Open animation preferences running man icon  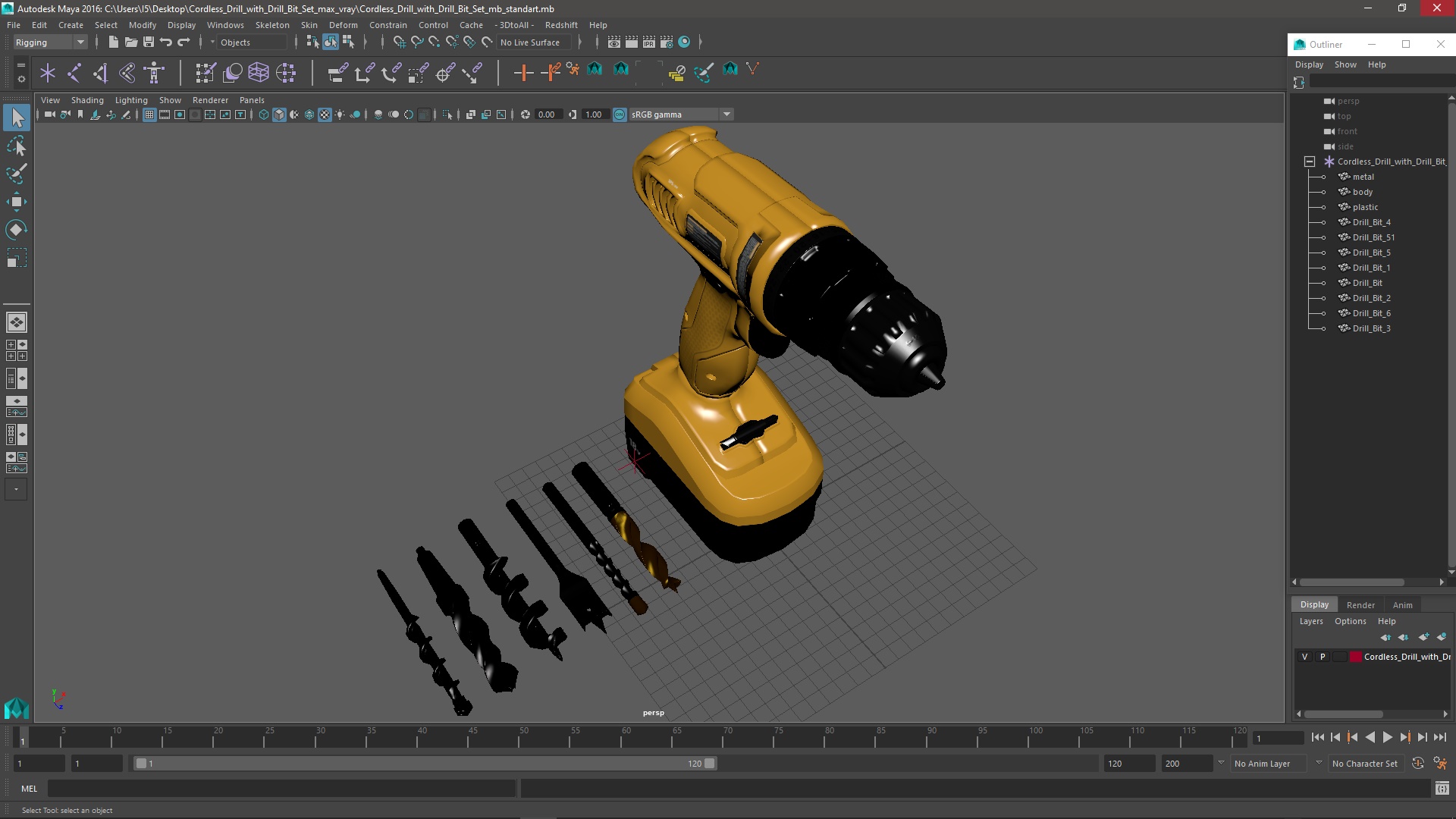(1439, 764)
